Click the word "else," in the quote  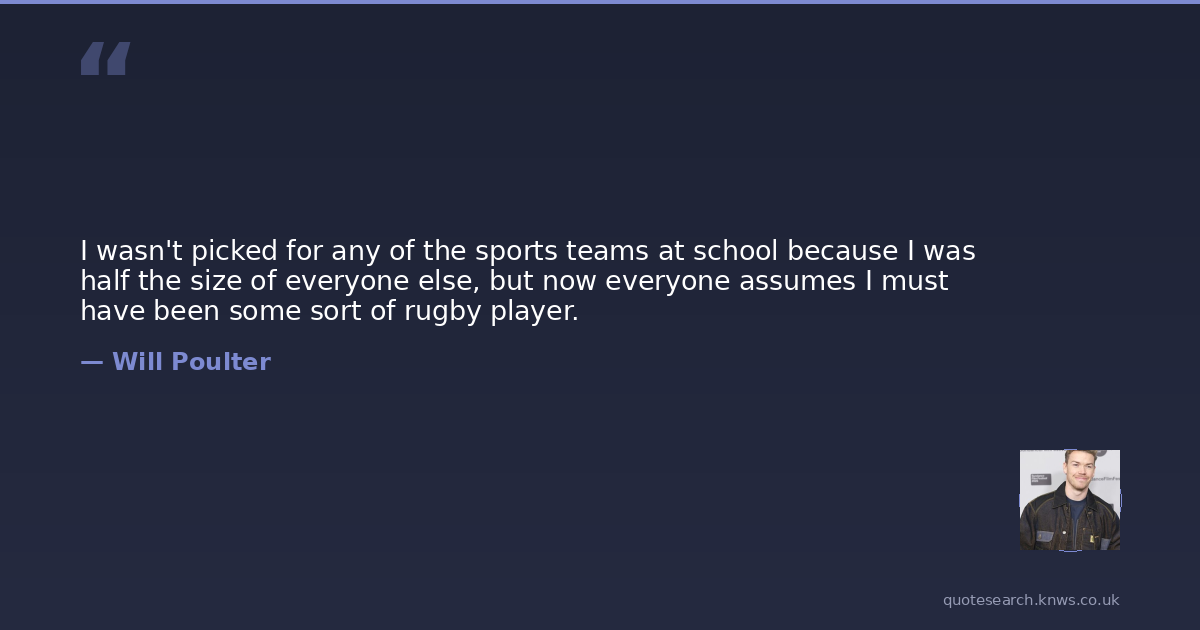(x=446, y=281)
